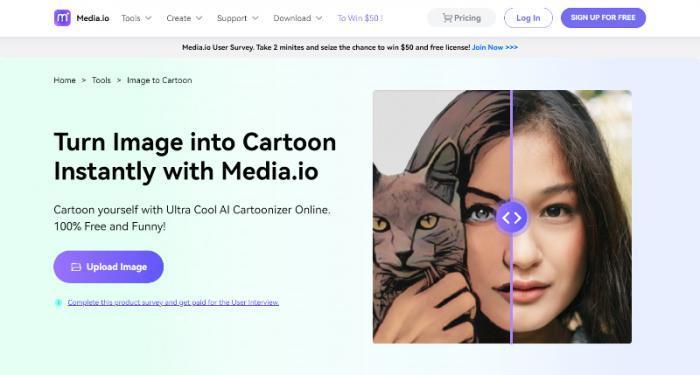Click the image icon inside Upload Image
The width and height of the screenshot is (700, 375).
tap(76, 267)
